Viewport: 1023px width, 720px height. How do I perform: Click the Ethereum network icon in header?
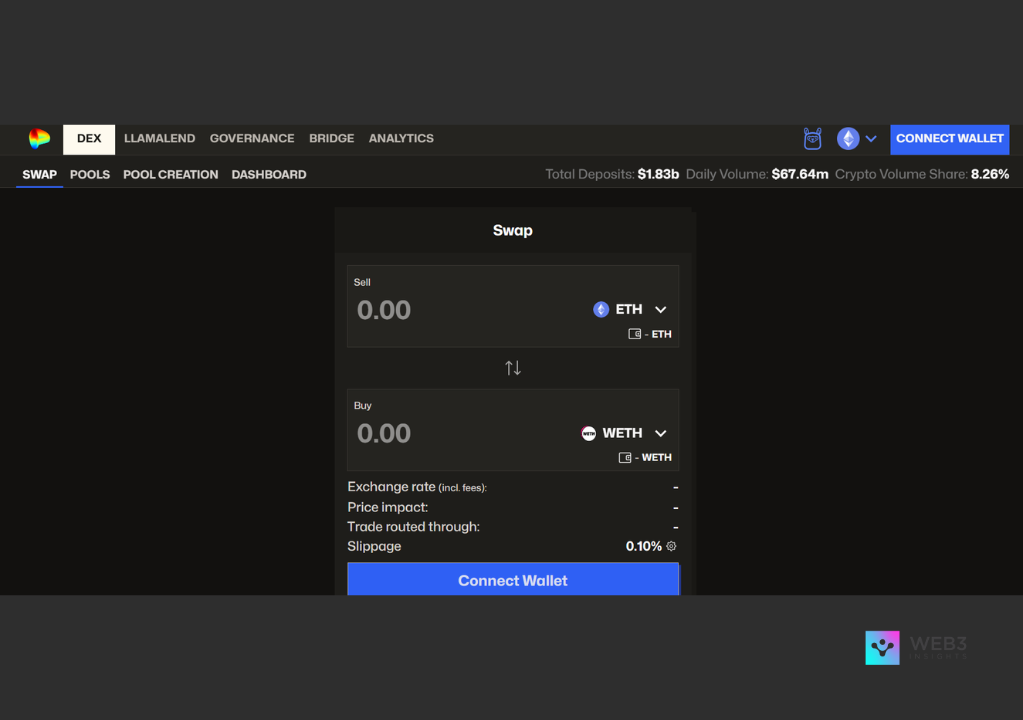848,139
